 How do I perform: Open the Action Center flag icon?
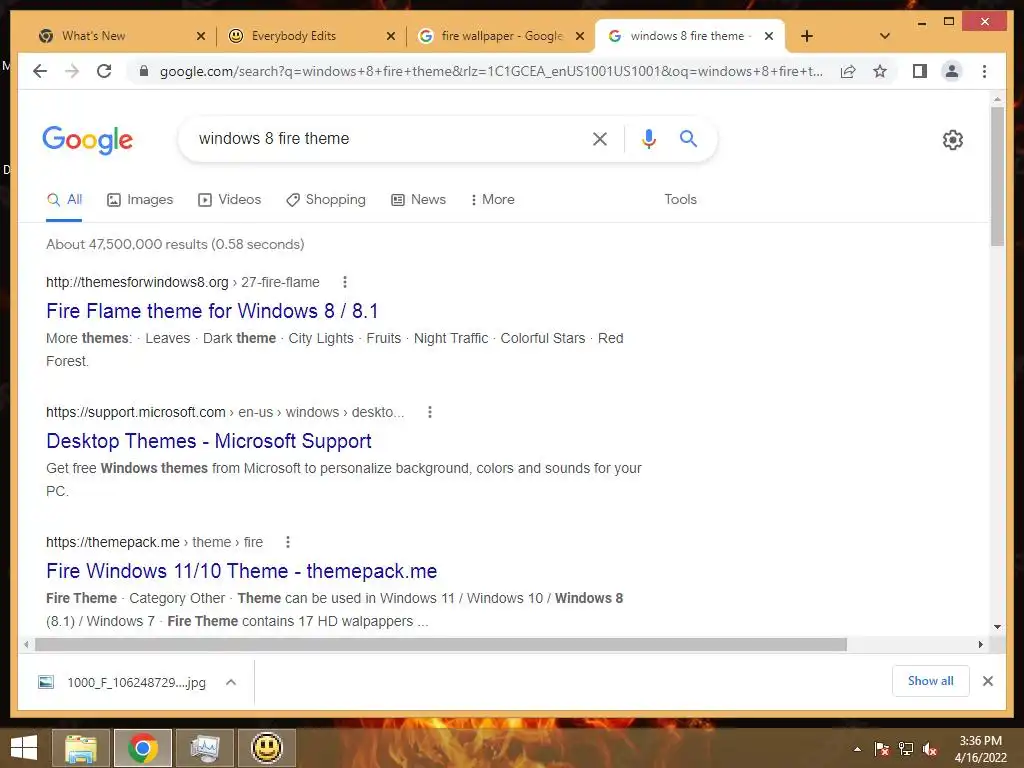tap(882, 749)
